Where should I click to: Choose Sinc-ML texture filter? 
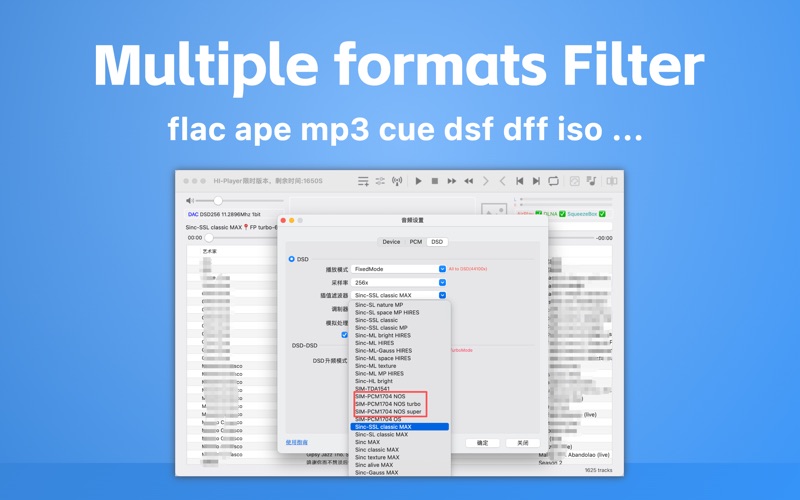point(376,366)
